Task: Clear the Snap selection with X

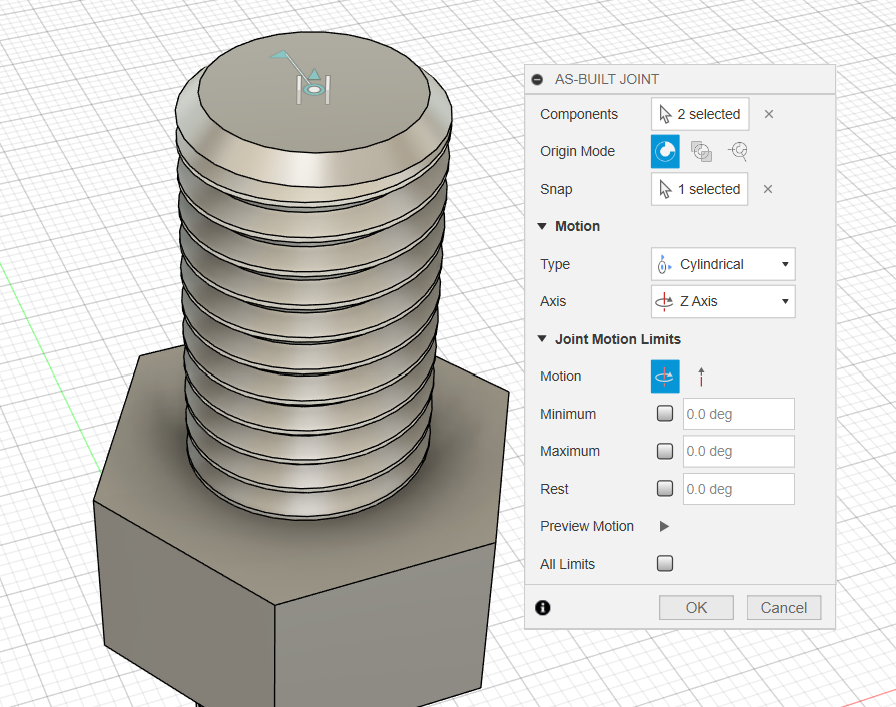Action: [x=769, y=189]
